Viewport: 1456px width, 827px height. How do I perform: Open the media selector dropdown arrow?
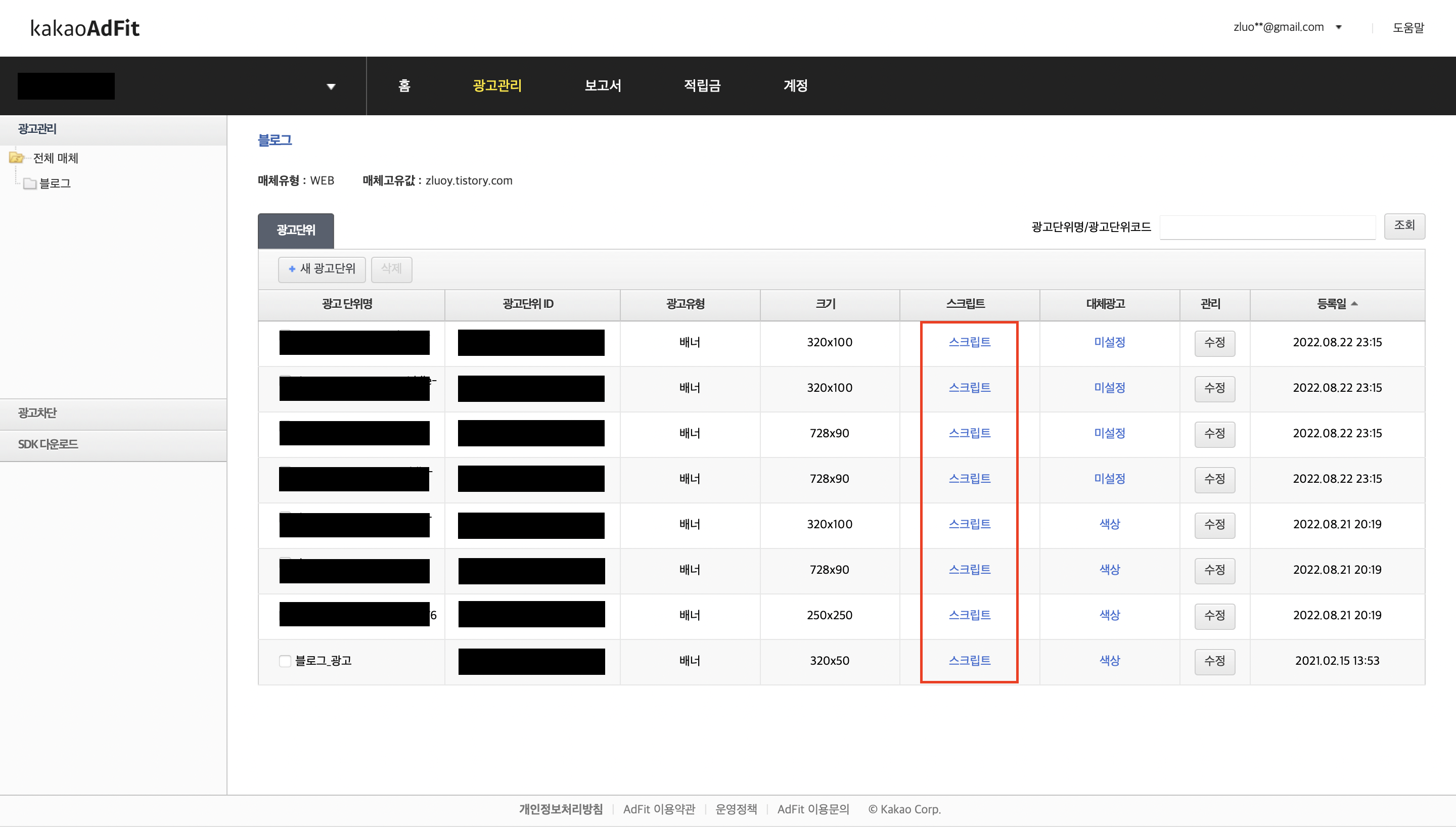[x=331, y=87]
